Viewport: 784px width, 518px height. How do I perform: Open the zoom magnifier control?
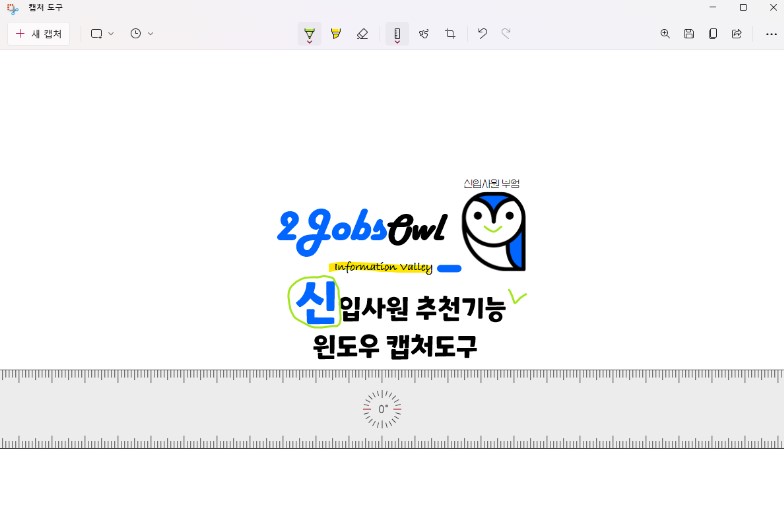coord(665,34)
